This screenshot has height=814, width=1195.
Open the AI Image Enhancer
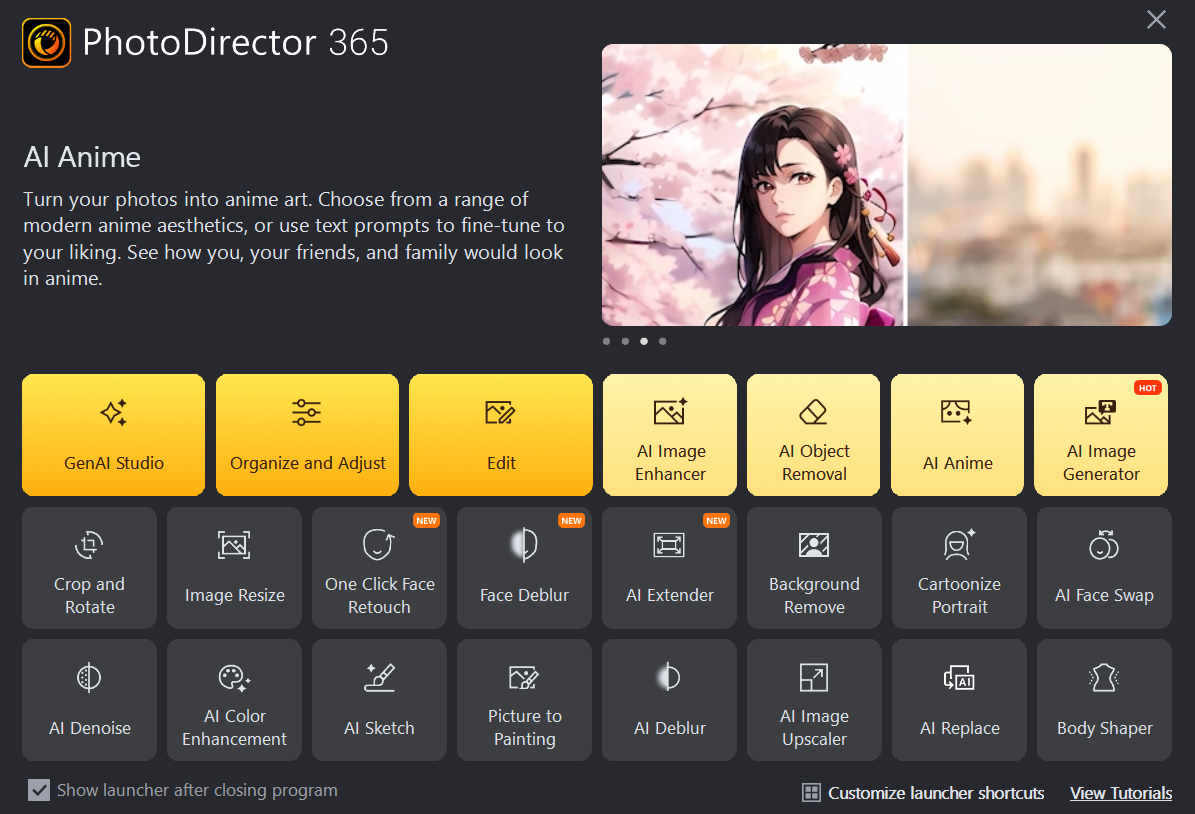[669, 435]
